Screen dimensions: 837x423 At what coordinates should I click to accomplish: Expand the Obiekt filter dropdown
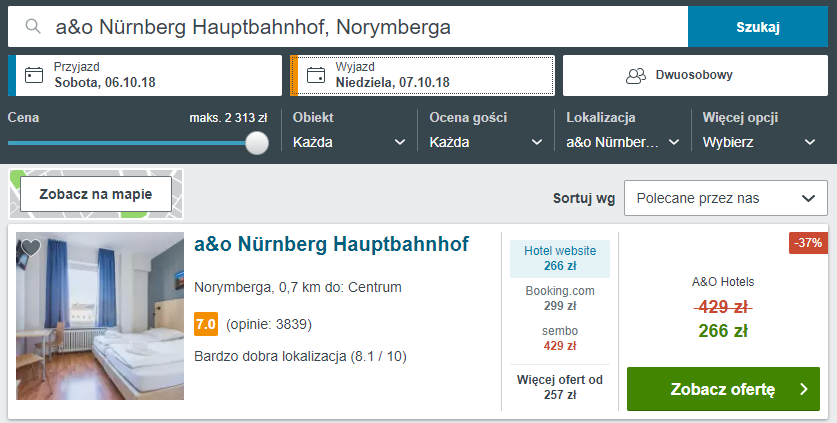[x=349, y=142]
